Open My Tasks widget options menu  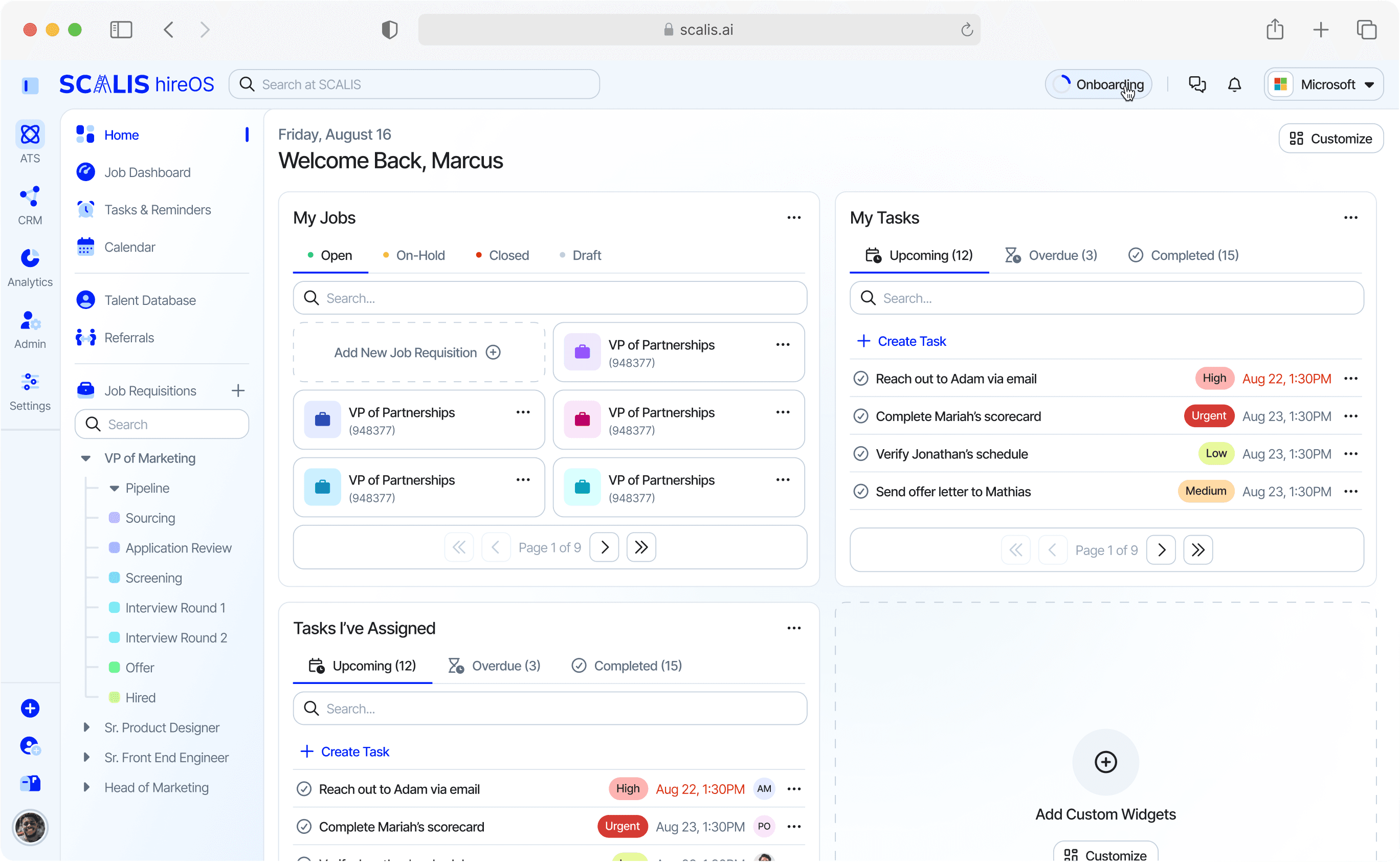(x=1350, y=218)
